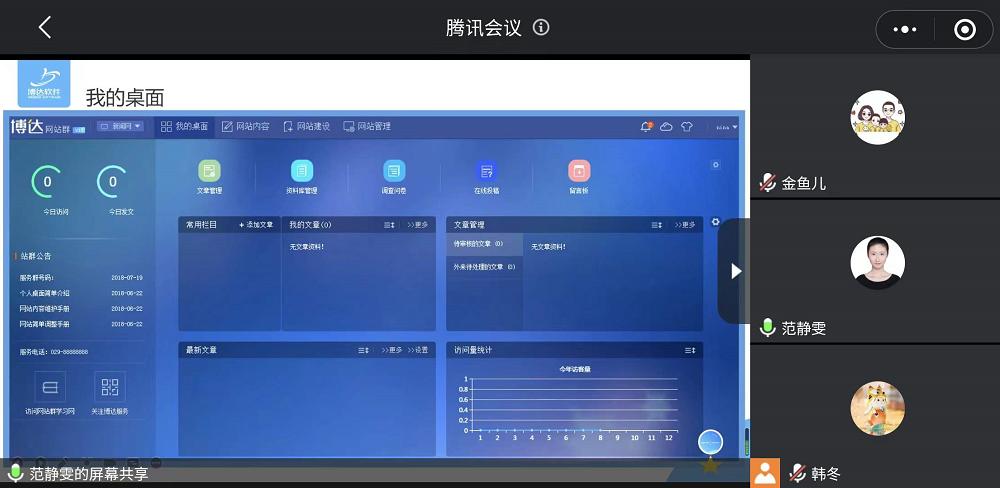Image resolution: width=1000 pixels, height=488 pixels.
Task: Click the notification bell icon
Action: (x=646, y=127)
